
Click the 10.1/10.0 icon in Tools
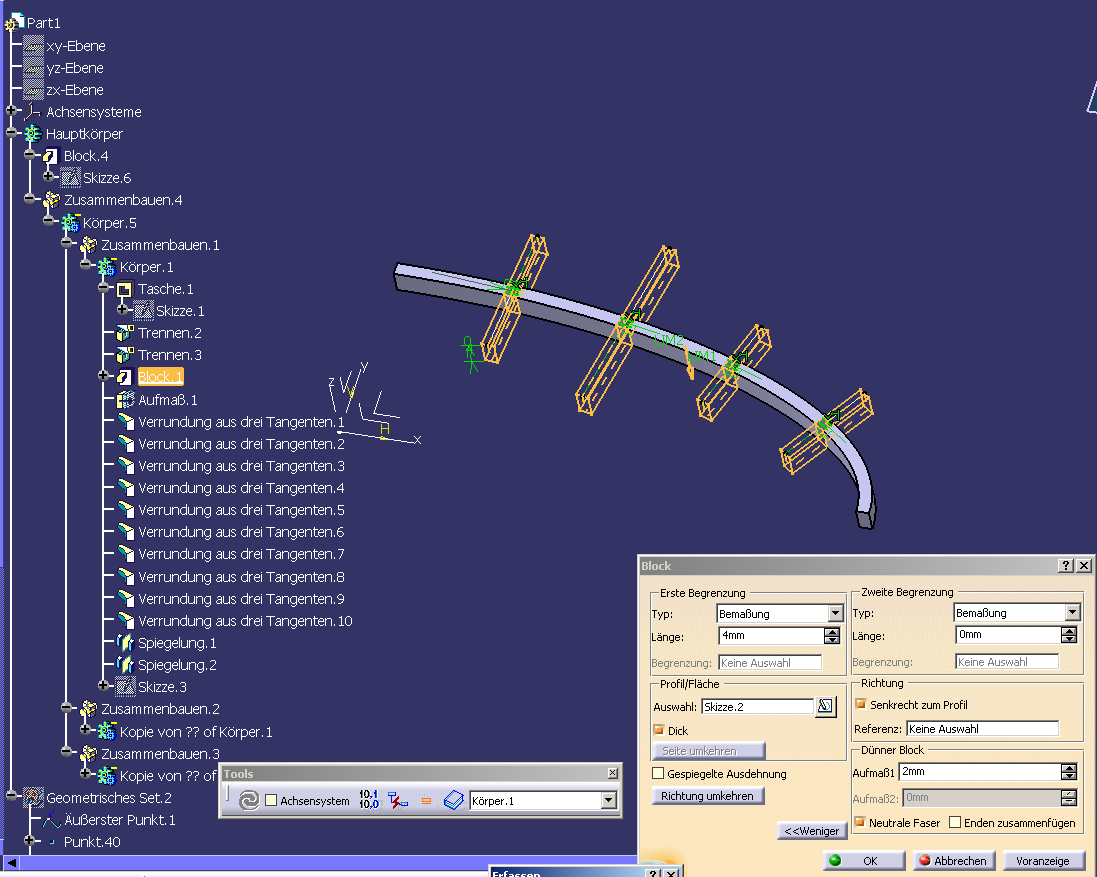(369, 799)
